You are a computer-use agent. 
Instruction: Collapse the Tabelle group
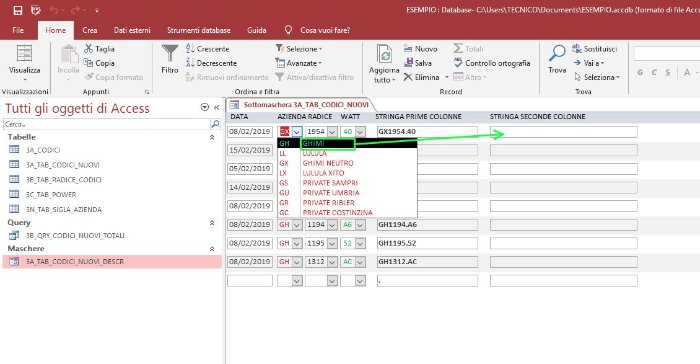click(x=212, y=138)
